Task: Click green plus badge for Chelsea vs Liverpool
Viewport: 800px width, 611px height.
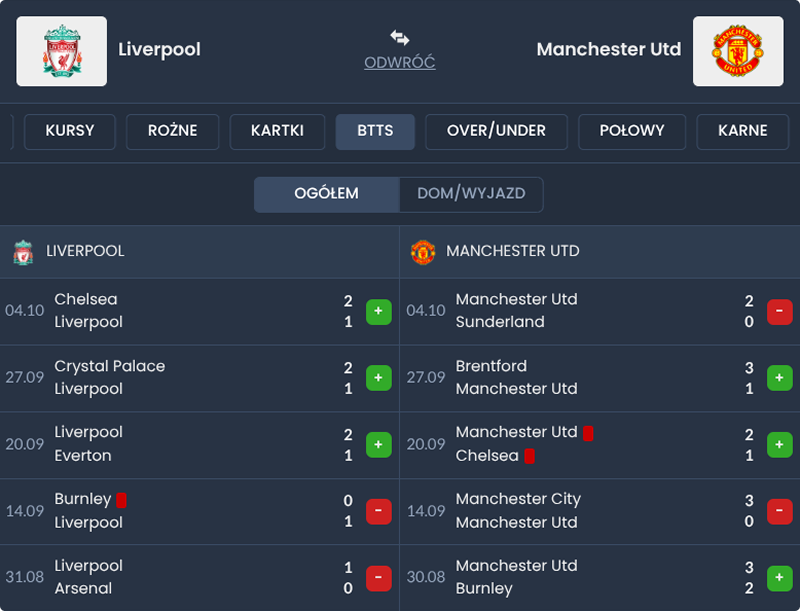Action: coord(379,311)
